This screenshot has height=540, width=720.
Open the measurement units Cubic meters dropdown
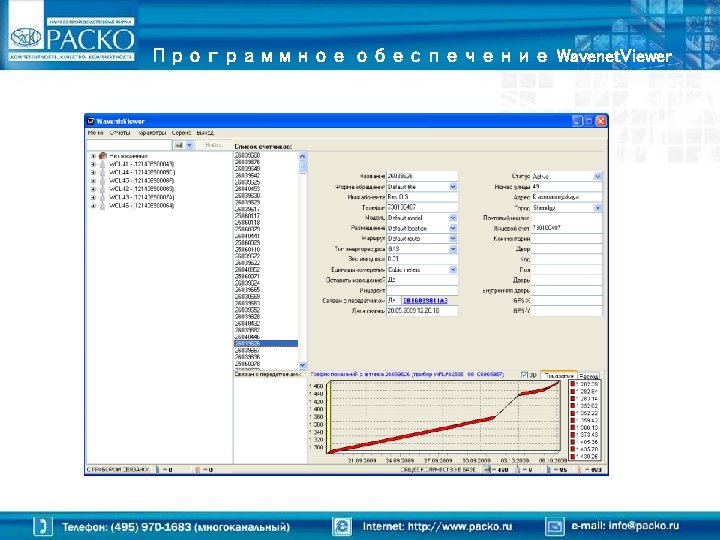click(453, 270)
